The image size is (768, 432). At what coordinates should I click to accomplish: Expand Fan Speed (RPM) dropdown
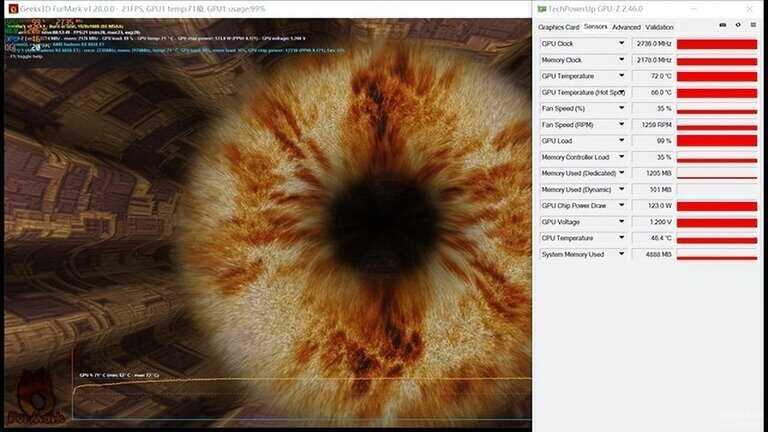click(622, 124)
